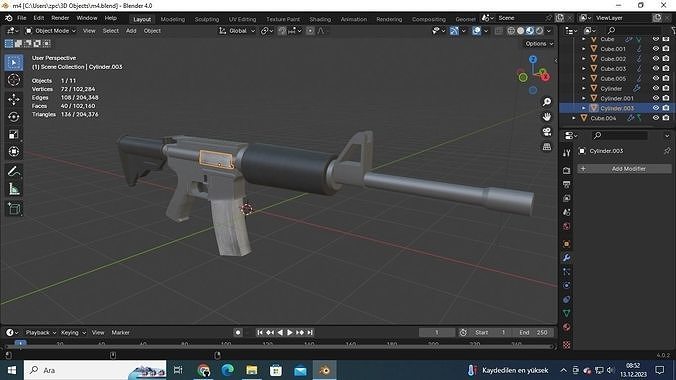The image size is (676, 380).
Task: Select the Annotate tool
Action: coord(14,171)
